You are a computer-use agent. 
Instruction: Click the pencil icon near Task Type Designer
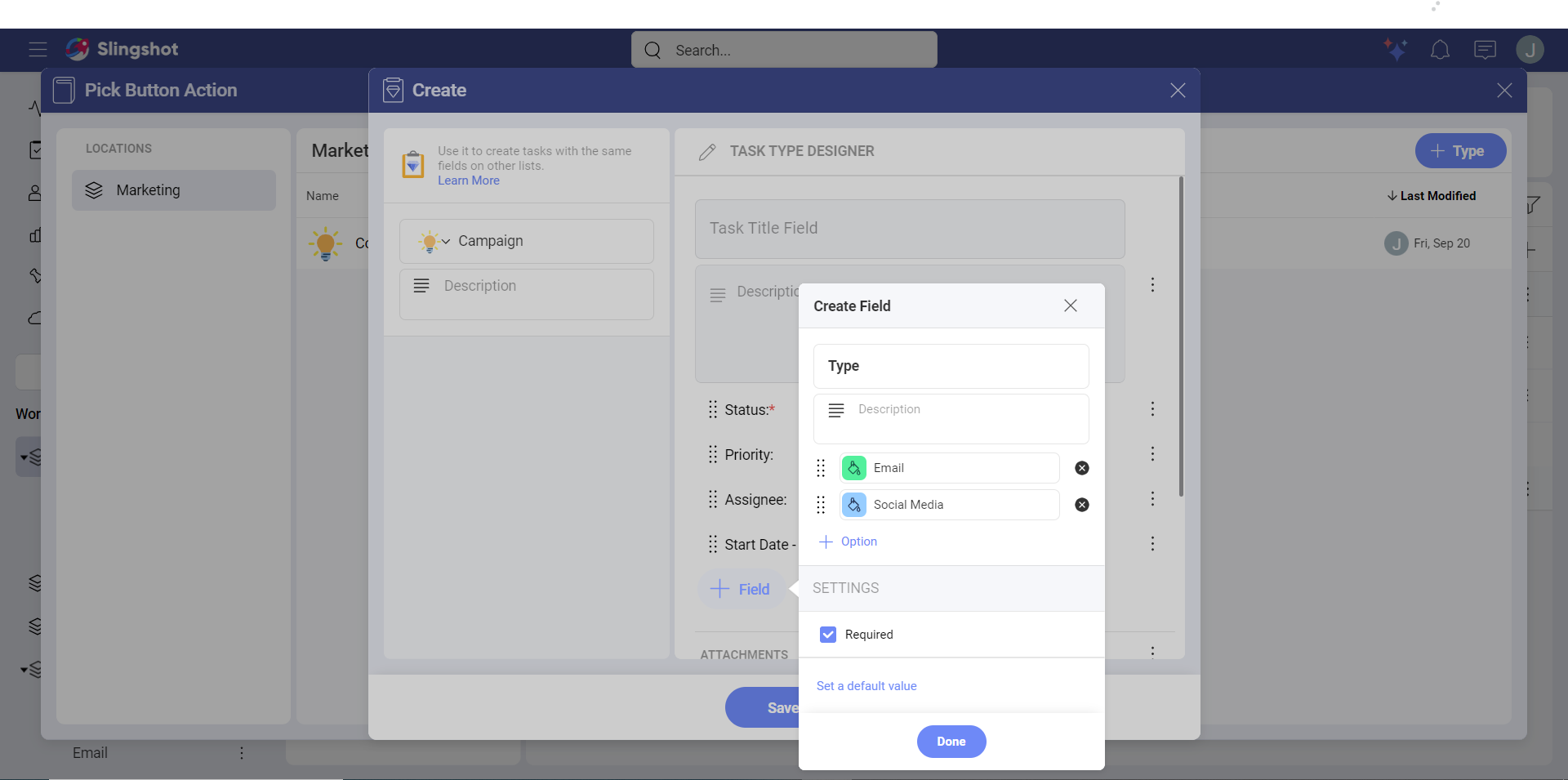point(707,152)
